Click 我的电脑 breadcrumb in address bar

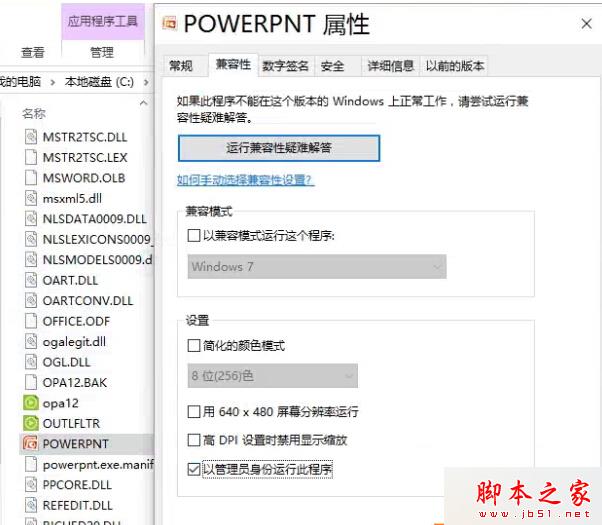pyautogui.click(x=21, y=82)
